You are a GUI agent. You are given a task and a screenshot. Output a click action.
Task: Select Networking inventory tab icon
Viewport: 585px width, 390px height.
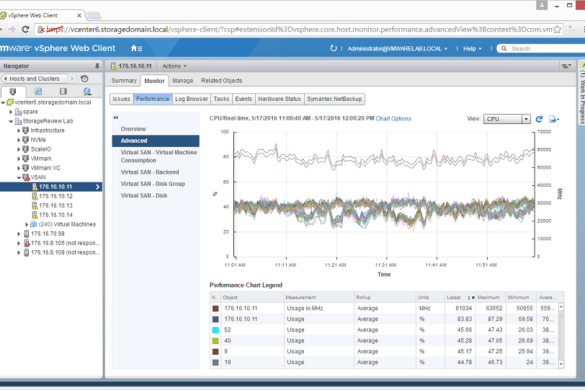pos(87,91)
